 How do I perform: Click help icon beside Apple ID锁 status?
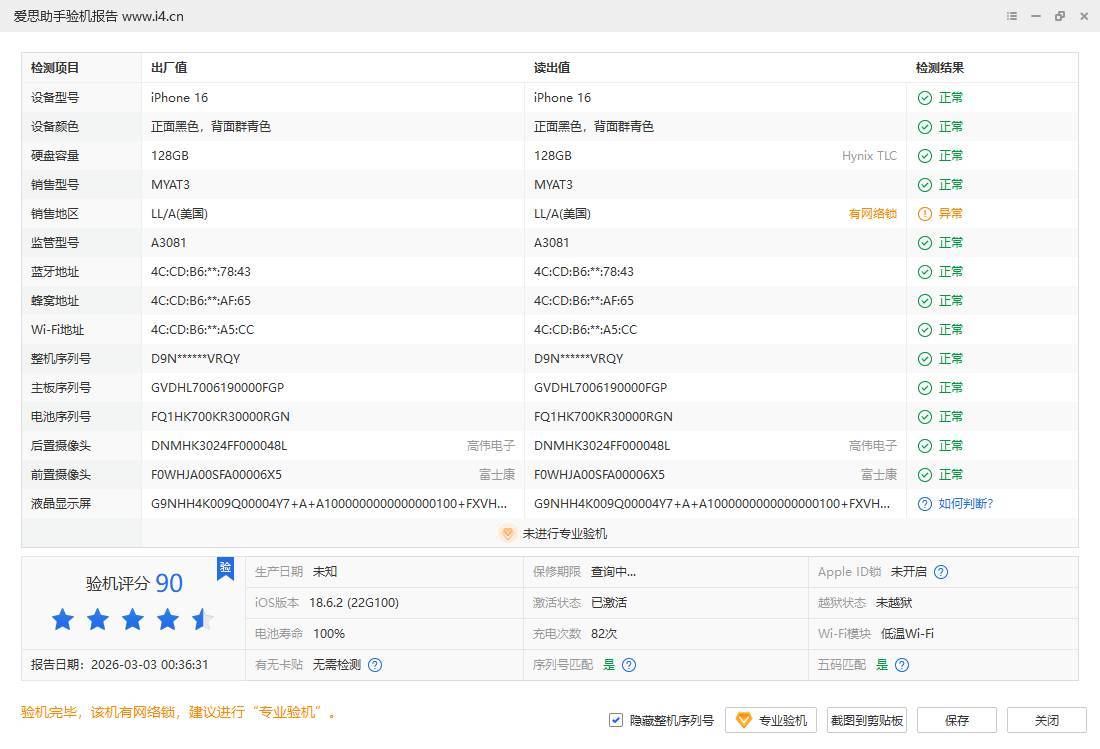pos(940,572)
